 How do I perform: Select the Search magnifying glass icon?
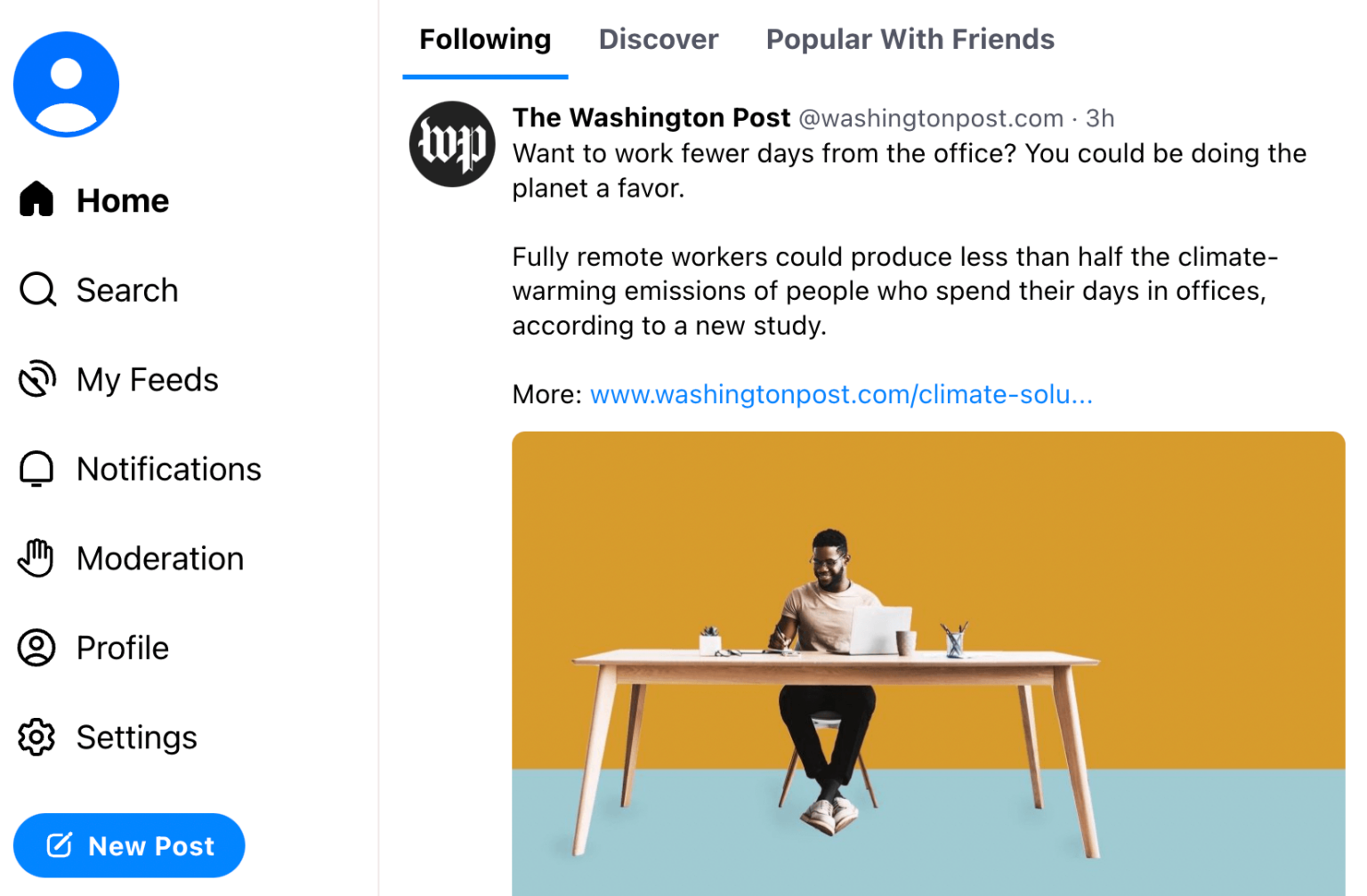36,289
